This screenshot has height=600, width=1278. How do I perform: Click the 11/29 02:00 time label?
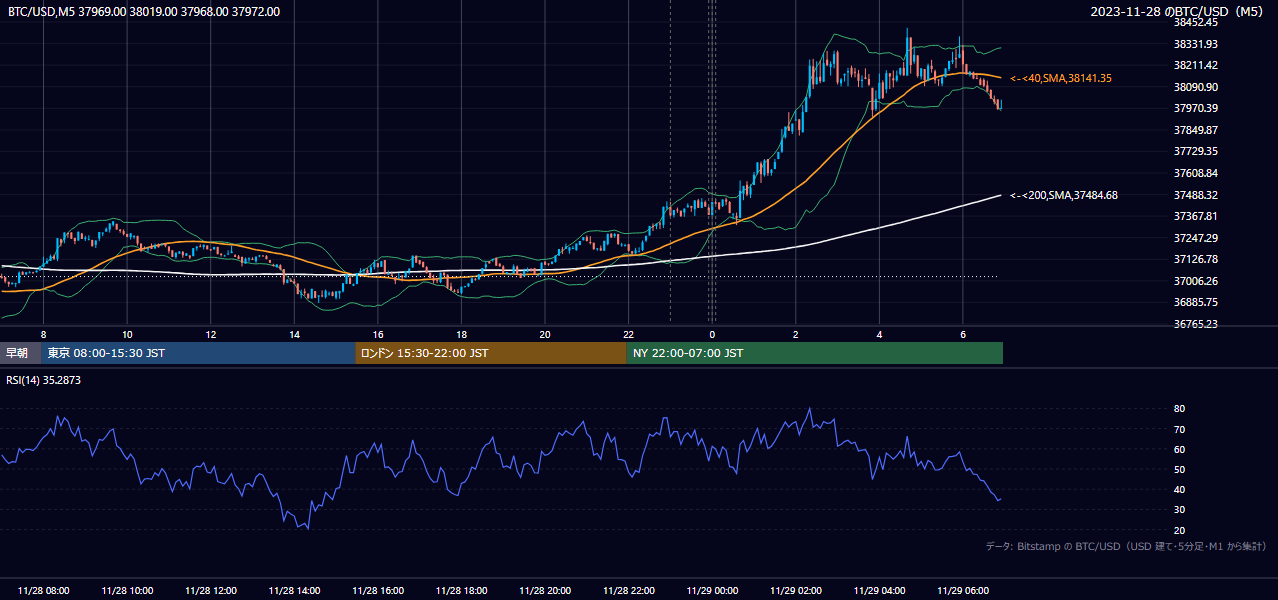coord(796,591)
